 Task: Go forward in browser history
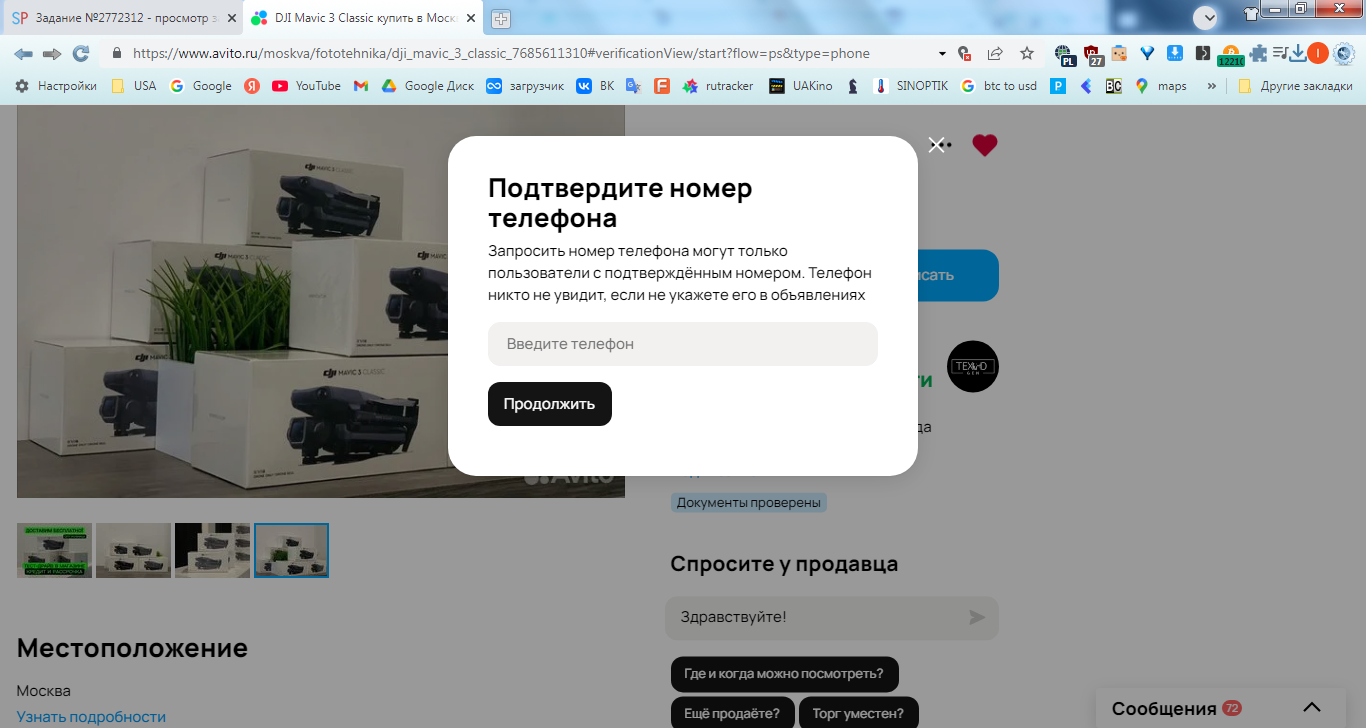pyautogui.click(x=52, y=54)
